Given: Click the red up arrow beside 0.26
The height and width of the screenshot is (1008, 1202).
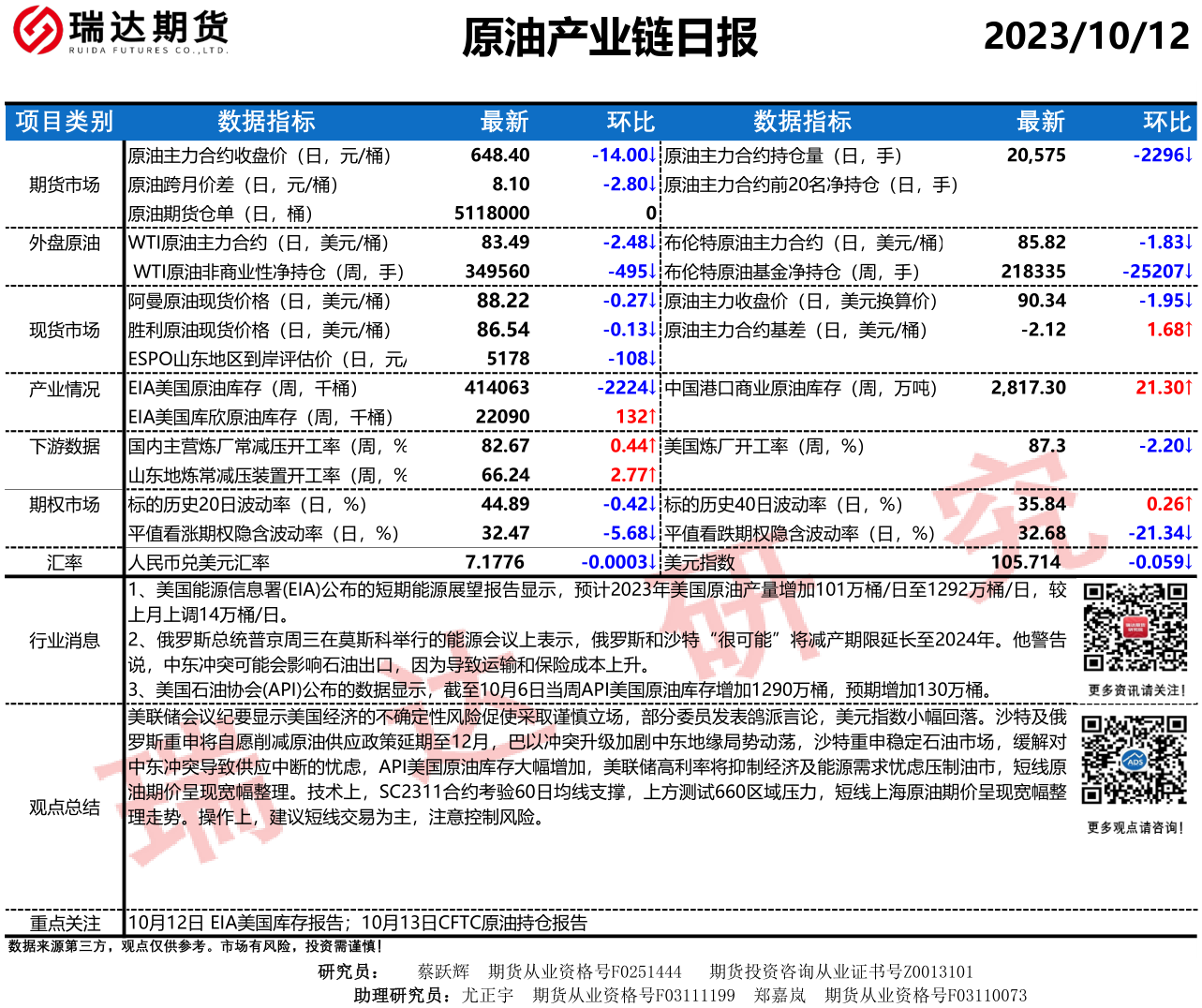Looking at the screenshot, I should click(1188, 504).
